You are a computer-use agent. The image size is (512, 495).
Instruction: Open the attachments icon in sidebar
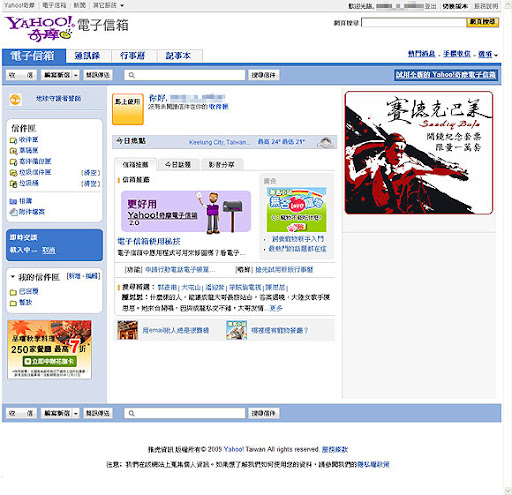[13, 212]
